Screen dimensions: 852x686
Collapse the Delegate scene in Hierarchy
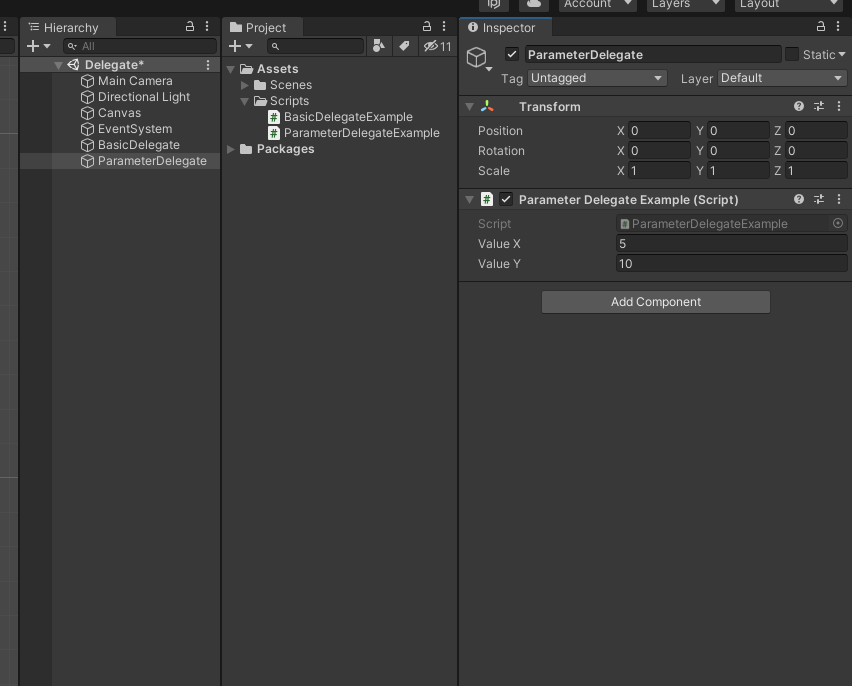tap(58, 65)
